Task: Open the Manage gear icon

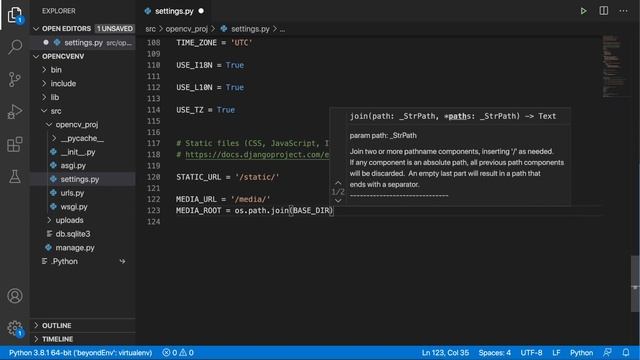Action: (15, 328)
